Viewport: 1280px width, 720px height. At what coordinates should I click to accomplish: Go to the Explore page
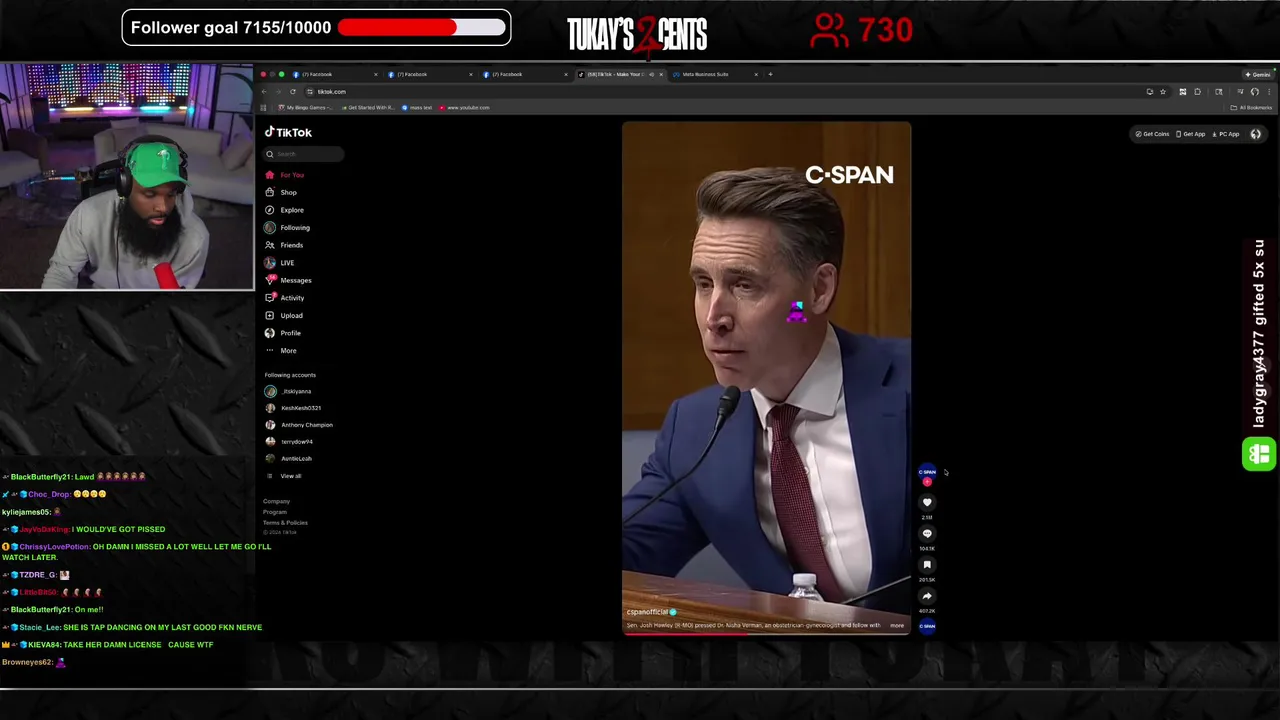click(284, 210)
